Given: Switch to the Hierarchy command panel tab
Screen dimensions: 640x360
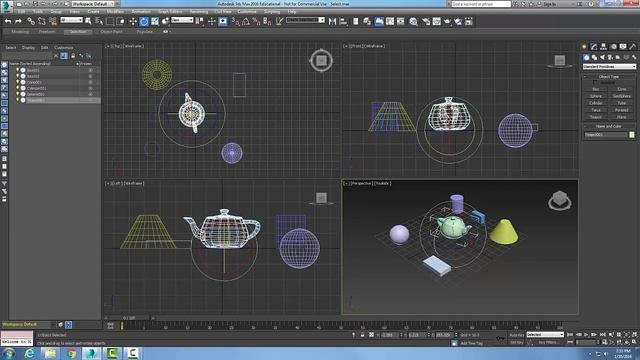Looking at the screenshot, I should click(x=603, y=47).
